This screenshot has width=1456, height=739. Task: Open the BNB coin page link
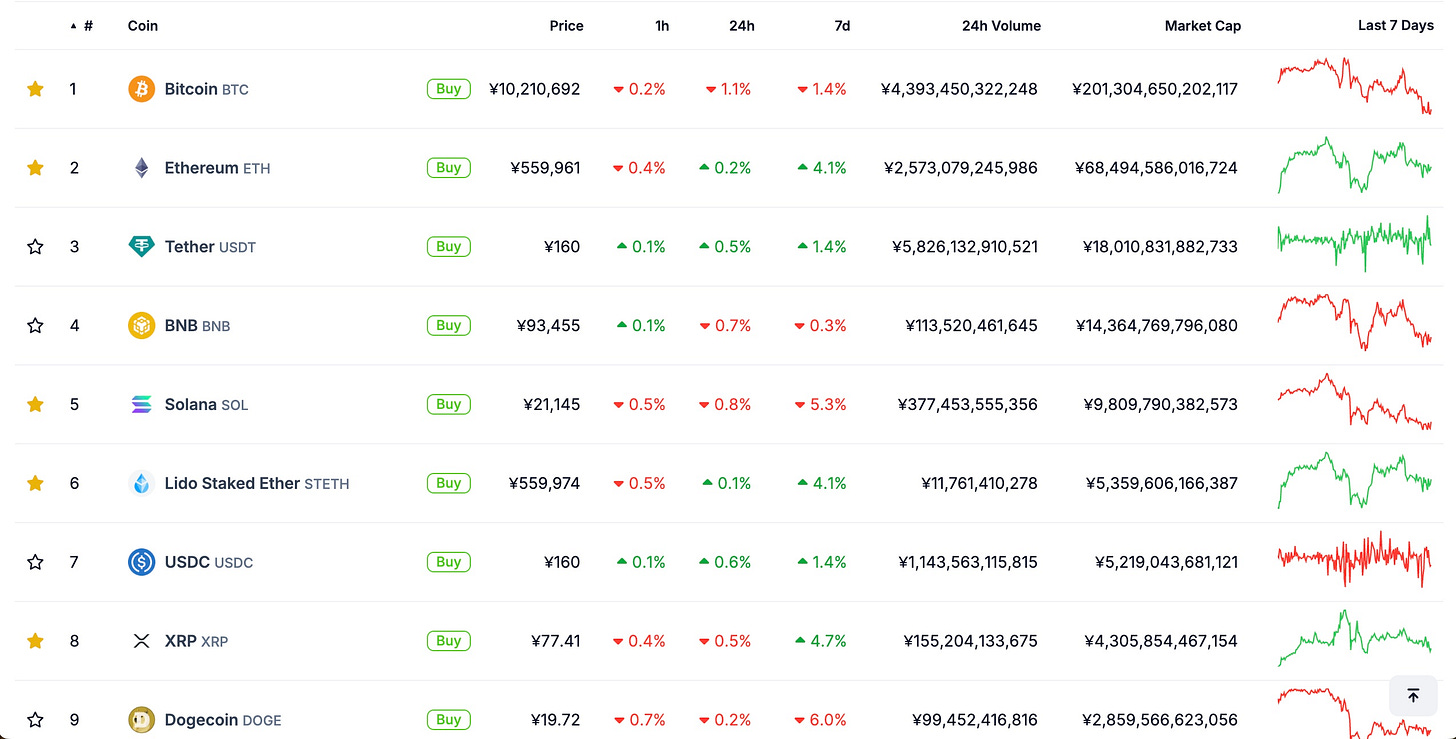(198, 325)
